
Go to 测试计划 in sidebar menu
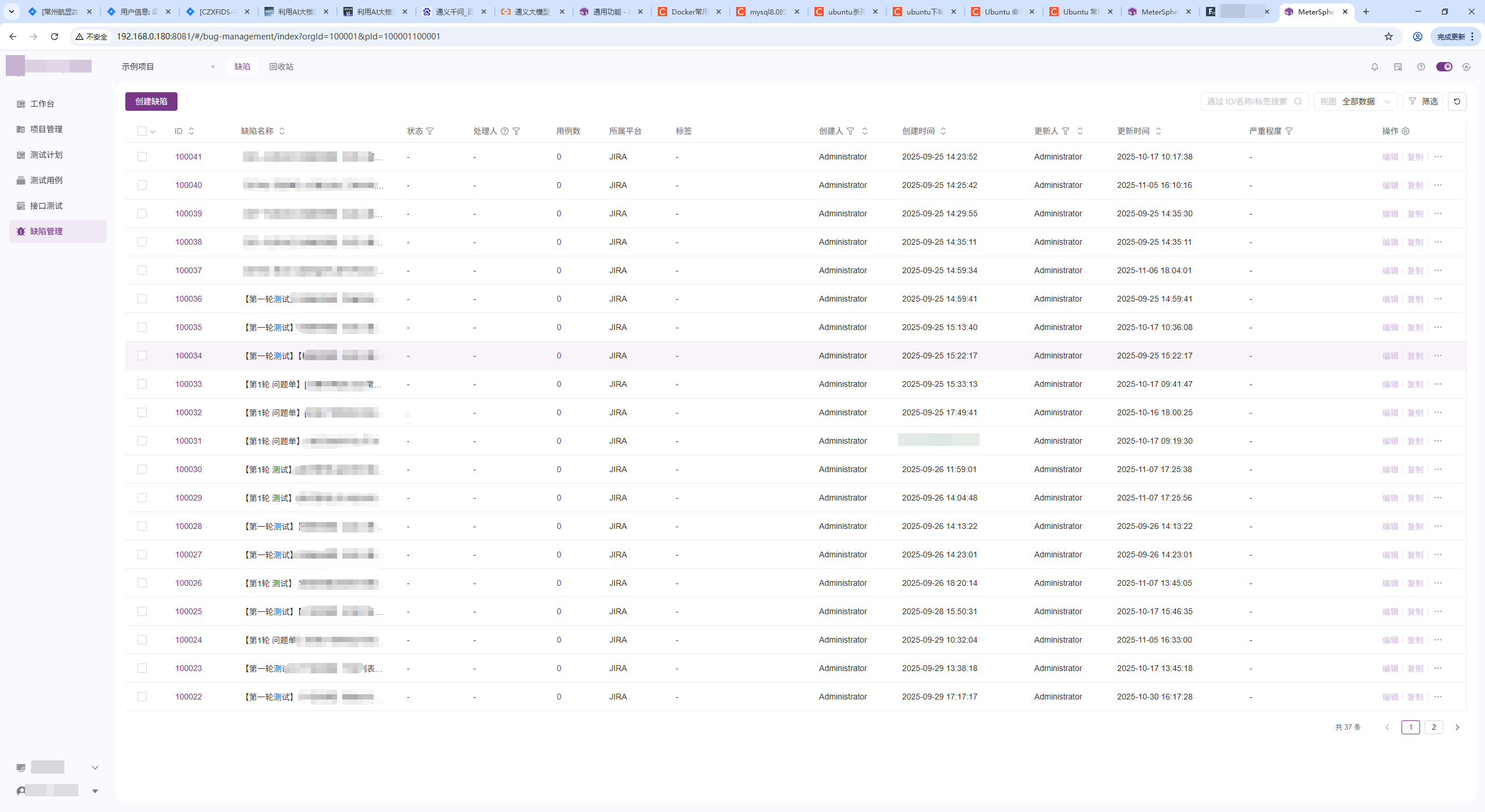point(46,155)
